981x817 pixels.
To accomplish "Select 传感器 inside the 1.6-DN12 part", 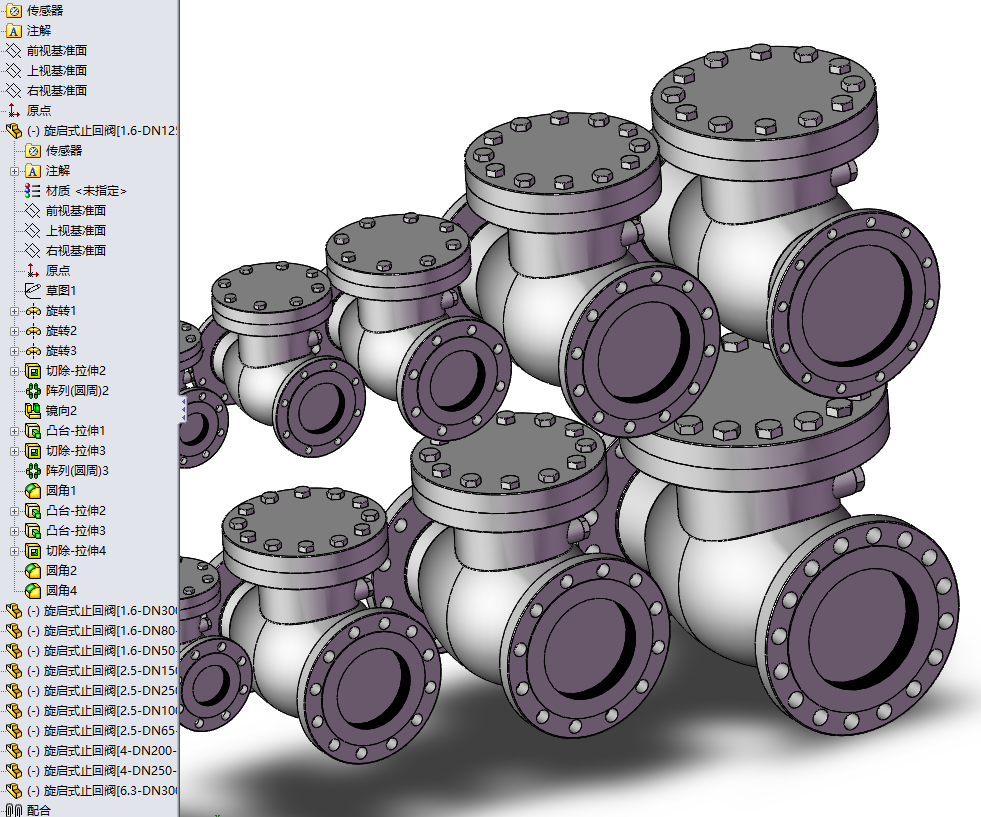I will (64, 151).
